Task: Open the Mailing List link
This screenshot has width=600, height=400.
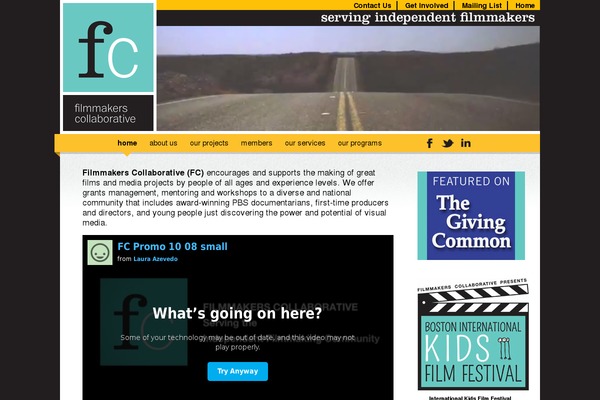Action: pyautogui.click(x=481, y=5)
